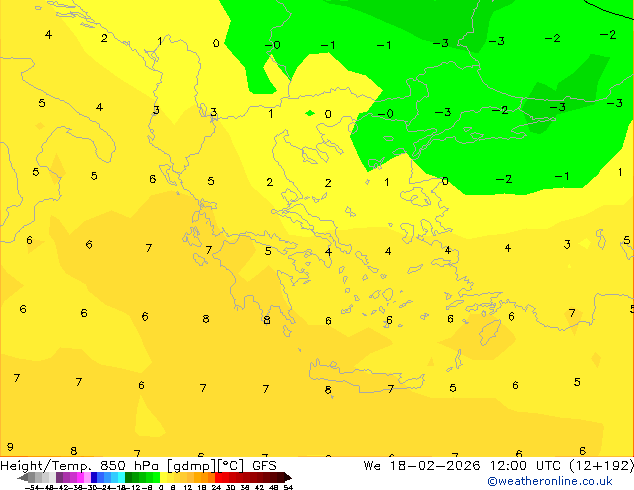Image resolution: width=634 pixels, height=490 pixels.
Task: Click the '850 hPa' level label
Action: pos(129,466)
